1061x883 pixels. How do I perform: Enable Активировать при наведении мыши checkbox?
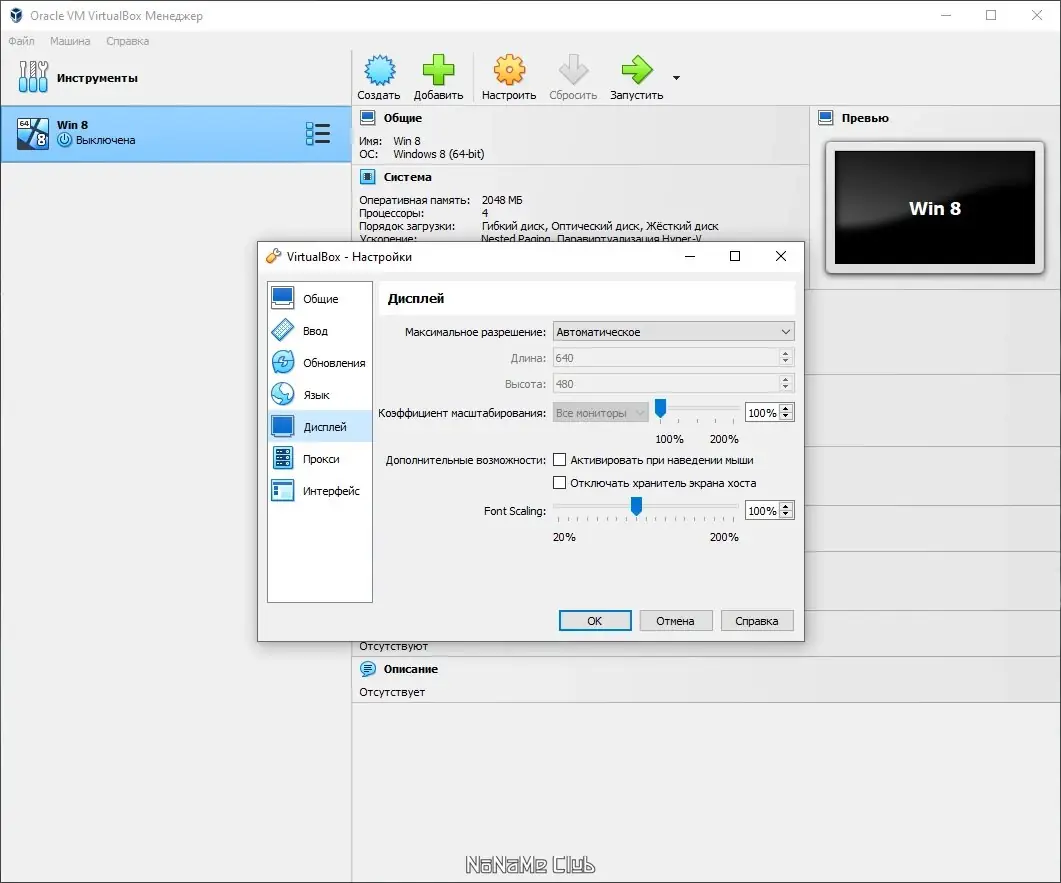pyautogui.click(x=560, y=459)
